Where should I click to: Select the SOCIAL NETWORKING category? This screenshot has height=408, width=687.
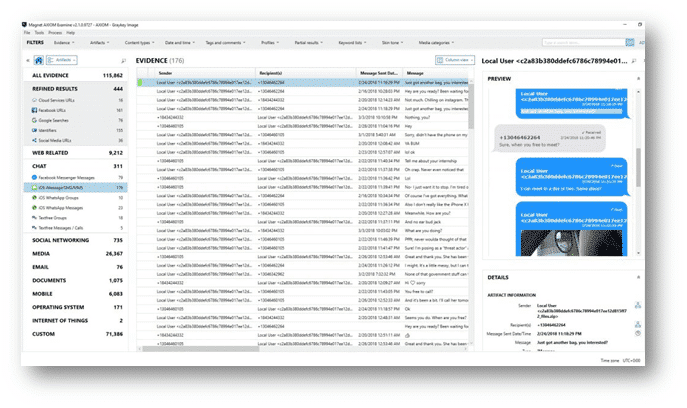pos(76,240)
